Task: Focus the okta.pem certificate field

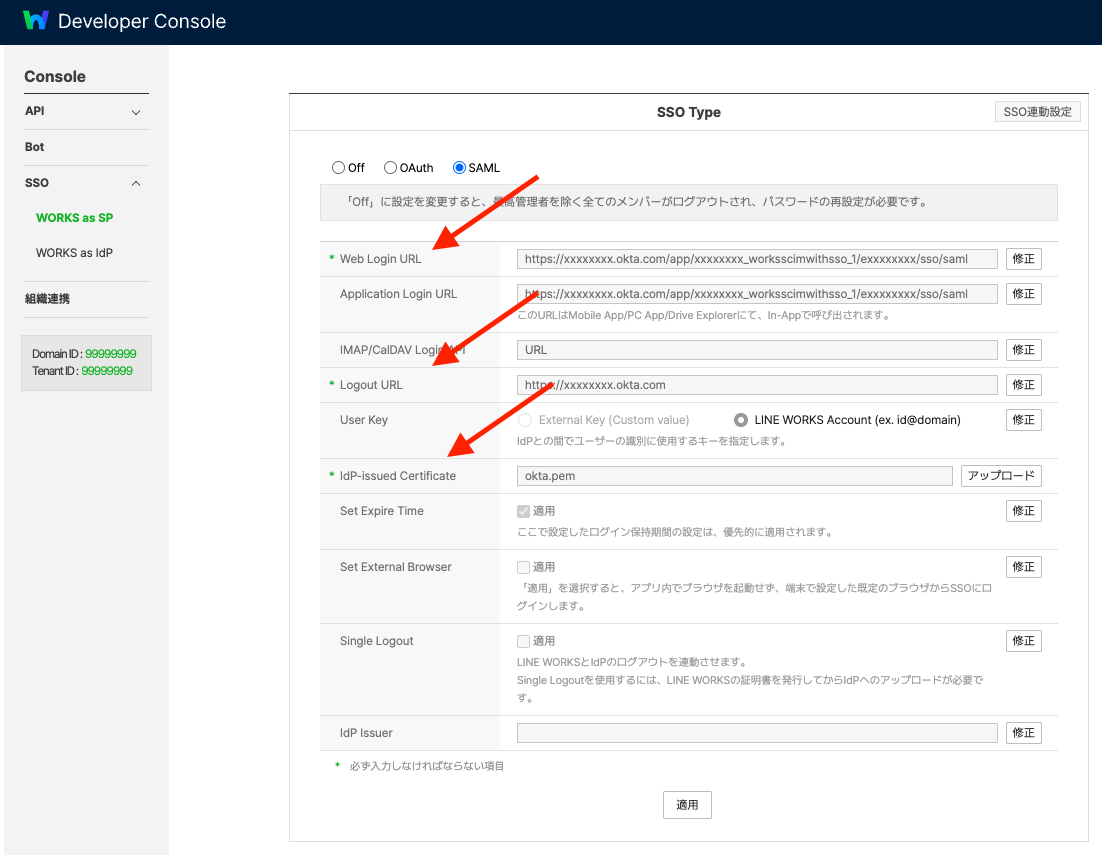Action: click(734, 476)
